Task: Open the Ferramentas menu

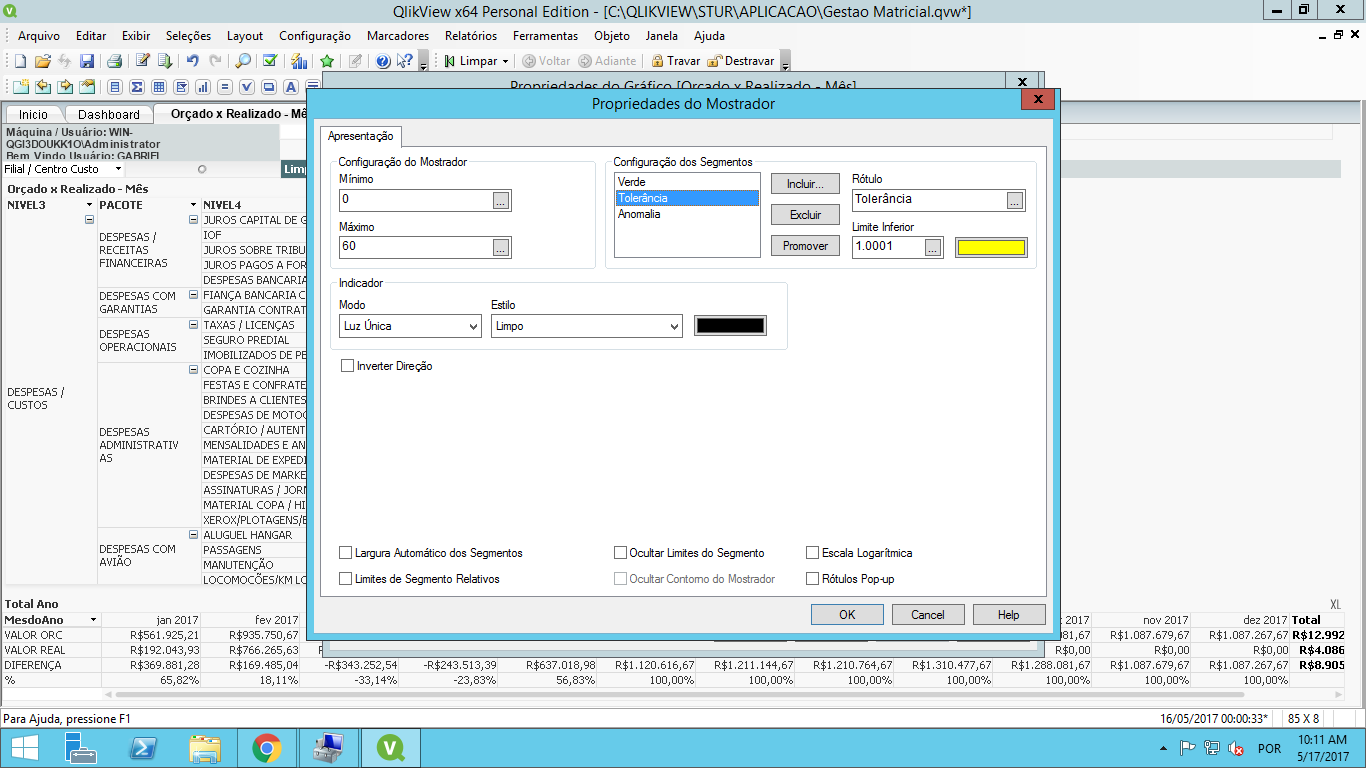Action: pos(545,35)
